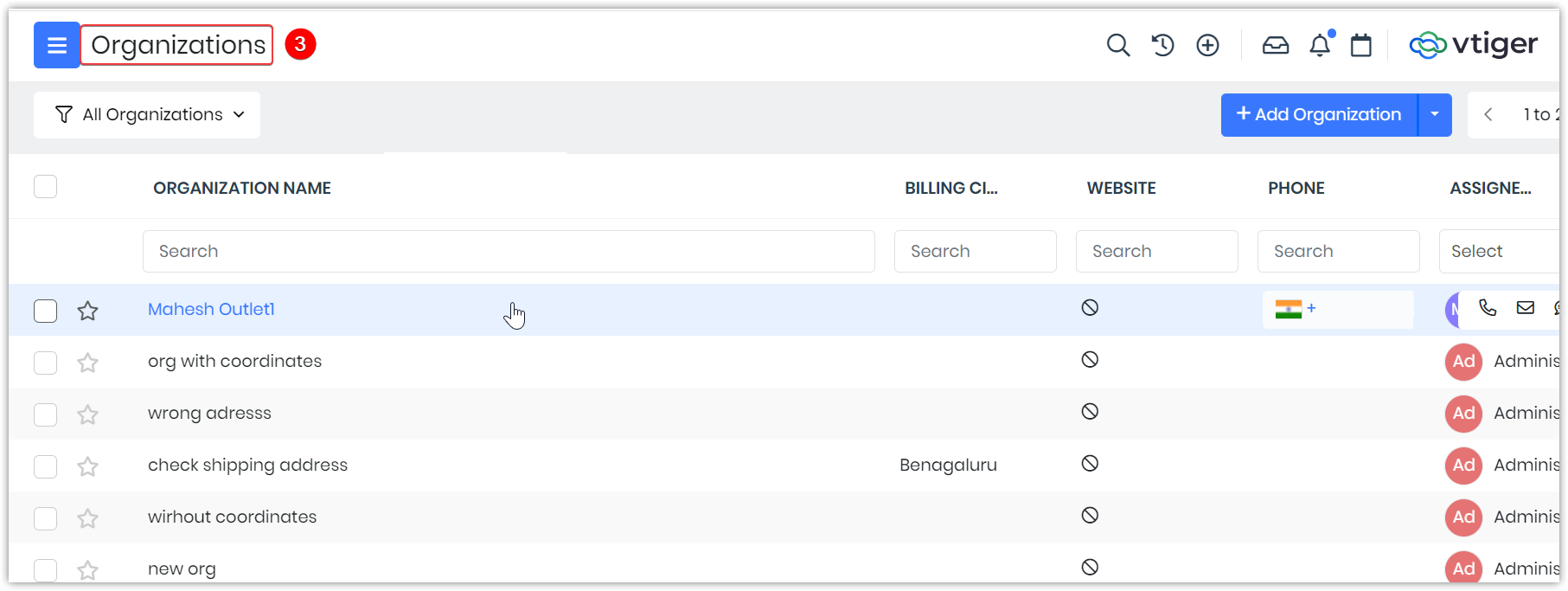
Task: Open the hamburger main menu
Action: point(56,45)
